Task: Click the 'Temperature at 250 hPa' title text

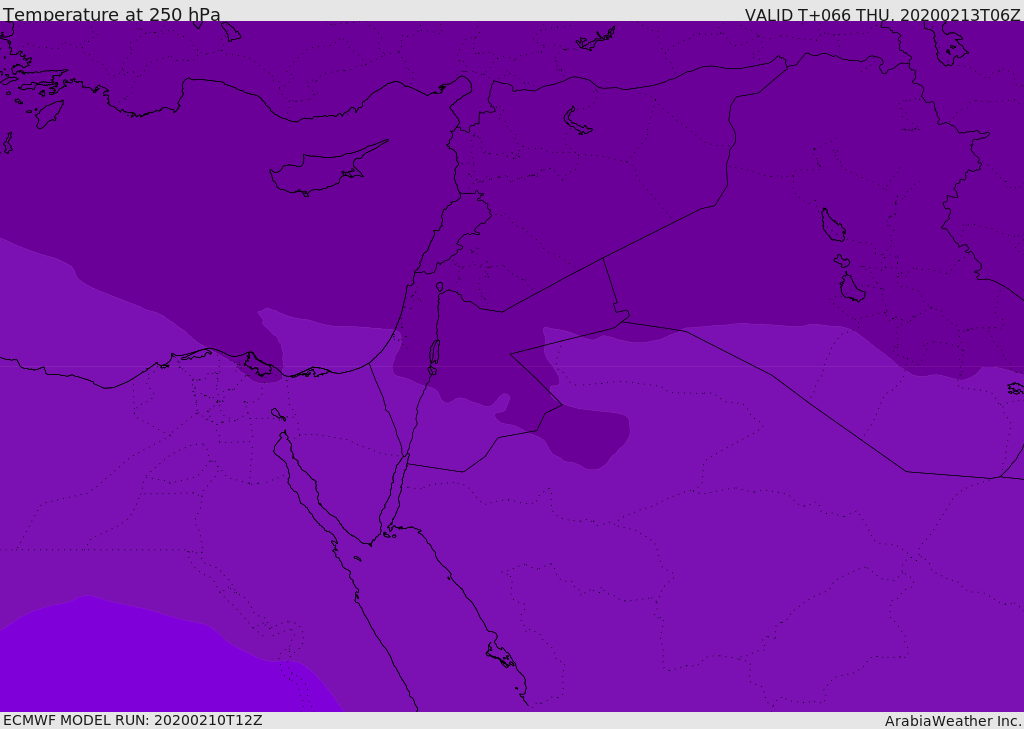Action: (112, 14)
